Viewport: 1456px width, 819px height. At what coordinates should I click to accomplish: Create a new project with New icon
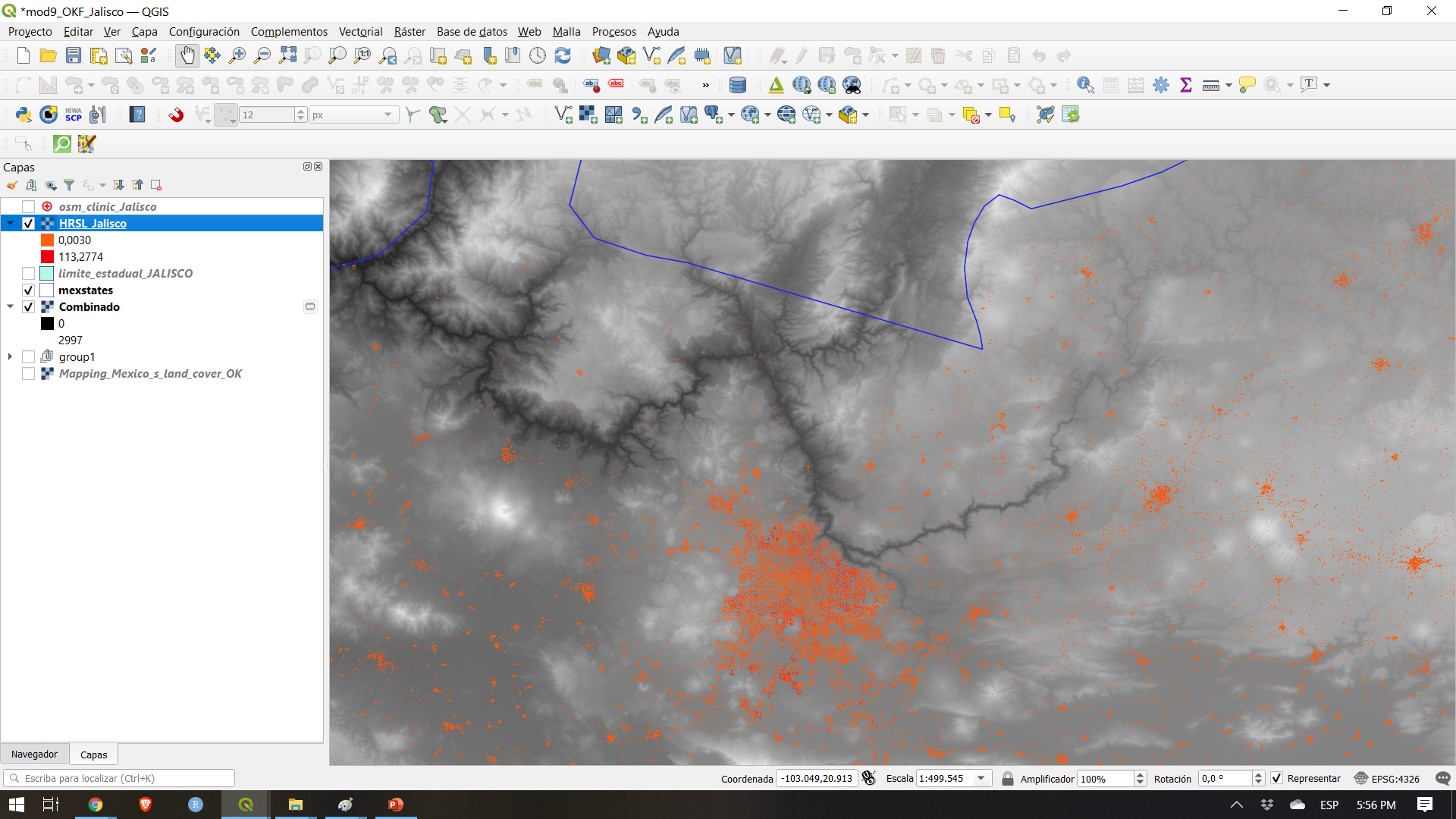coord(24,55)
